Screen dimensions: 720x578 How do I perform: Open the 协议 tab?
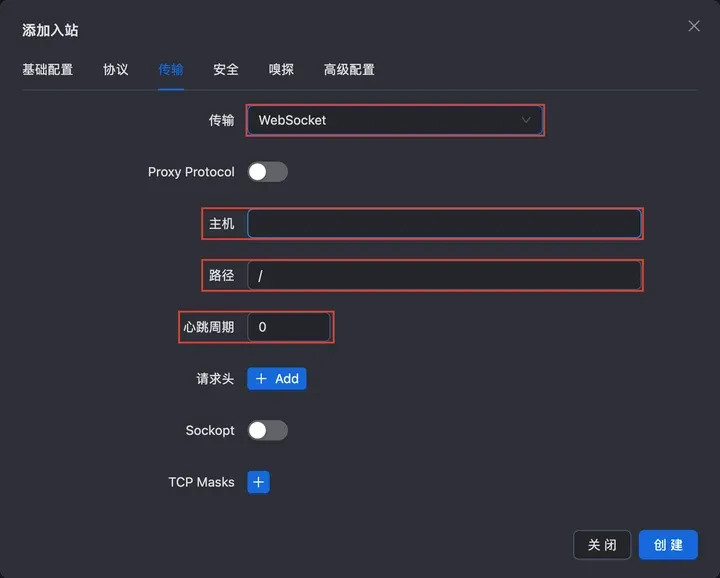point(116,70)
